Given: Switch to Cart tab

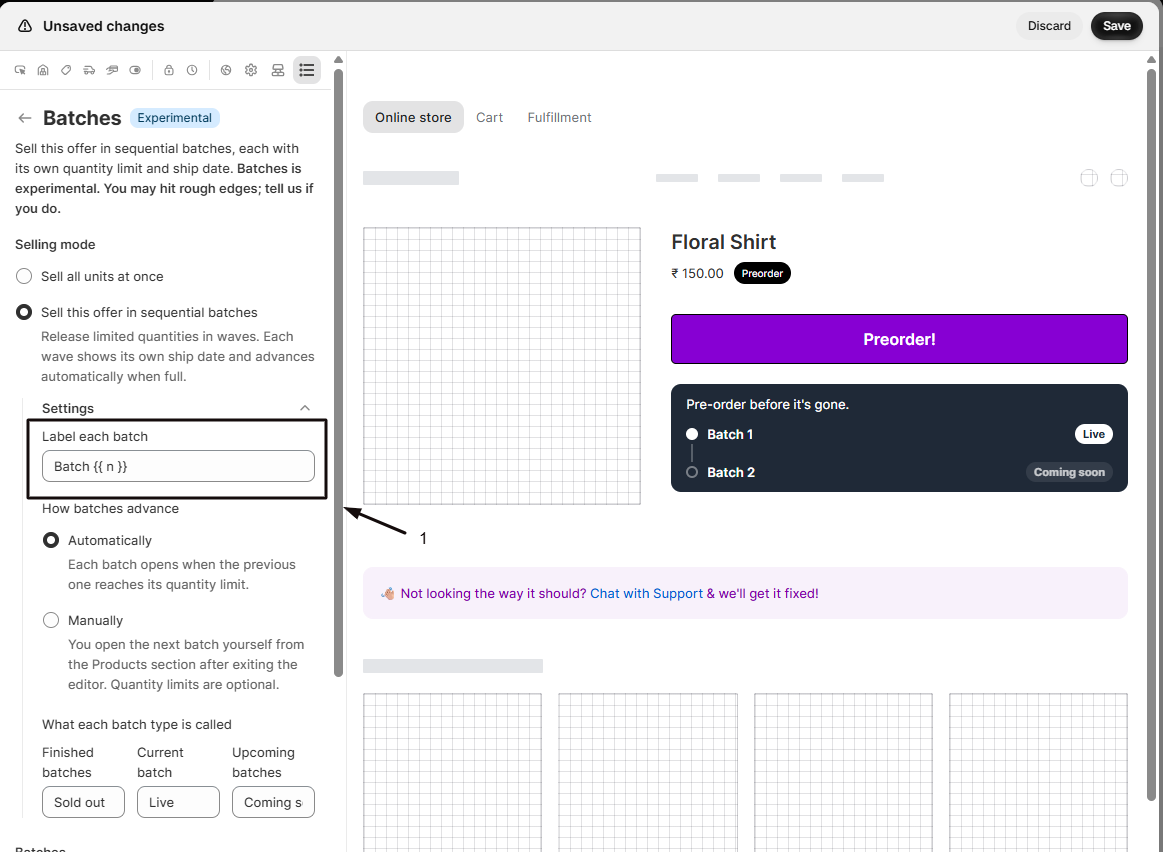Looking at the screenshot, I should coord(490,117).
